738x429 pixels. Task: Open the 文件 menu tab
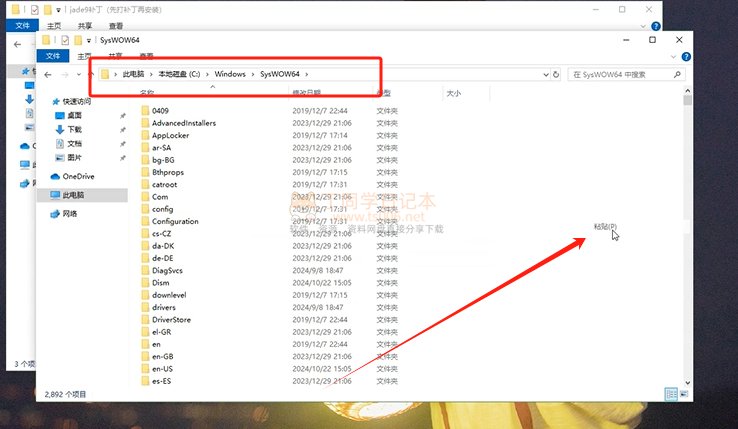[x=53, y=57]
